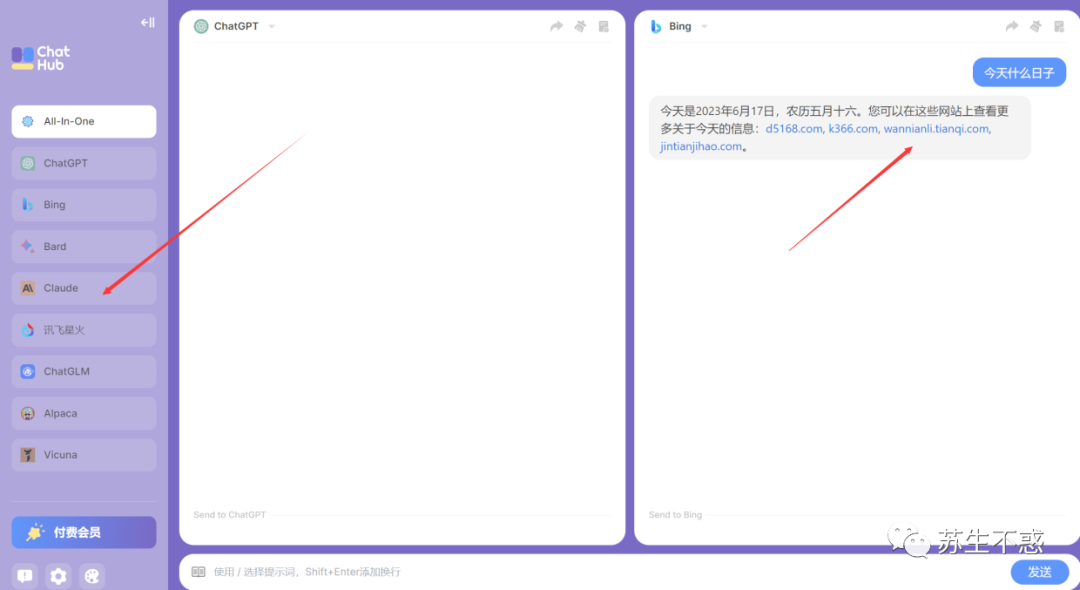The height and width of the screenshot is (590, 1080).
Task: Select the All-In-One view
Action: coord(83,121)
